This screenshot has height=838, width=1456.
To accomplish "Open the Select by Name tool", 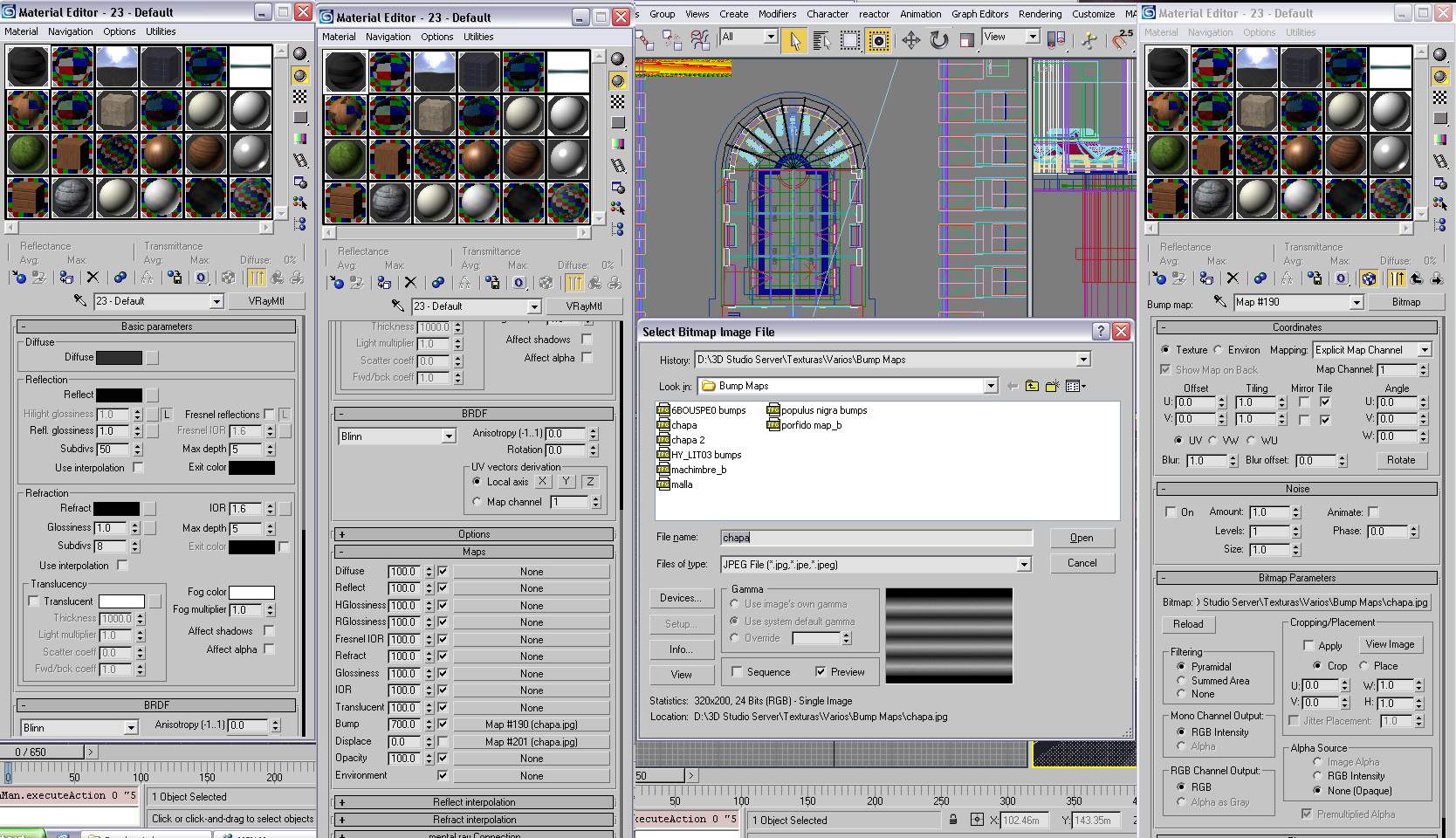I will click(x=821, y=40).
